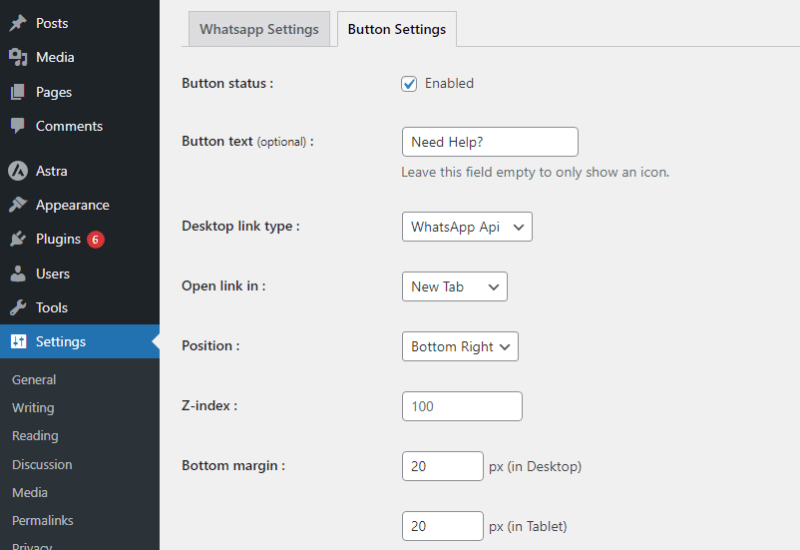Go to Permalinks settings submenu
This screenshot has height=550, width=800.
pos(42,520)
